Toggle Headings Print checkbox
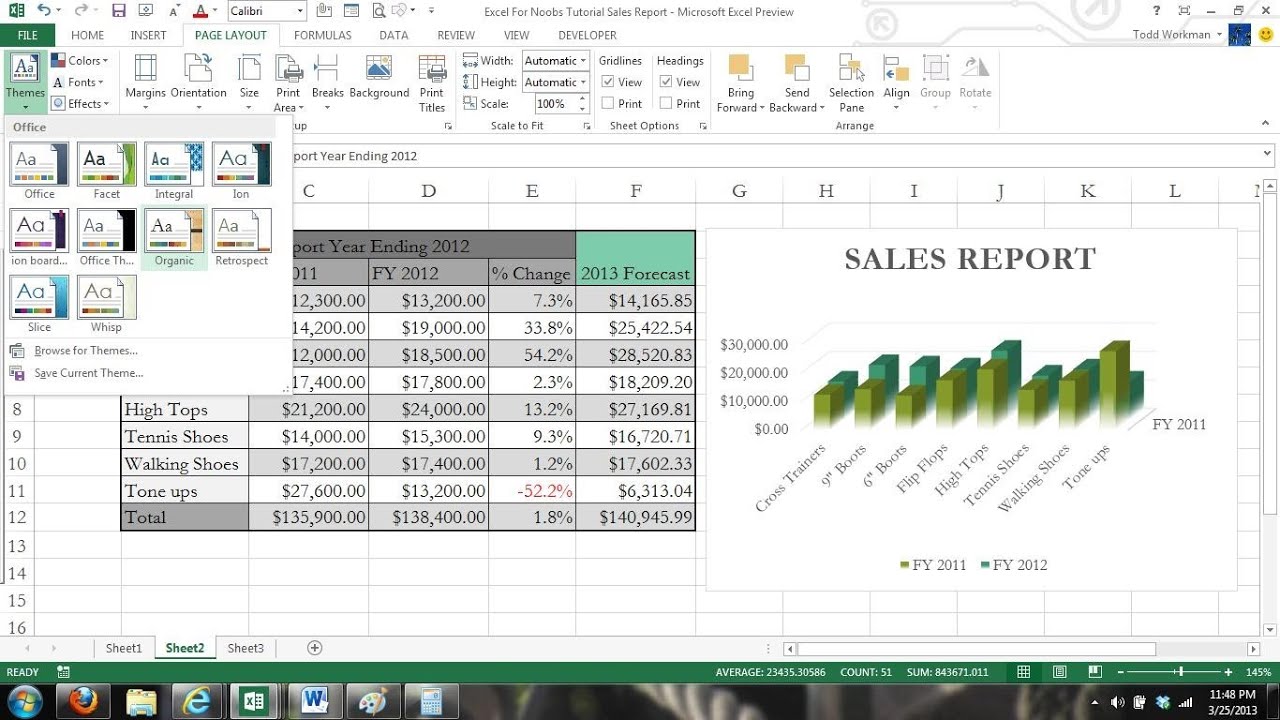 (666, 103)
